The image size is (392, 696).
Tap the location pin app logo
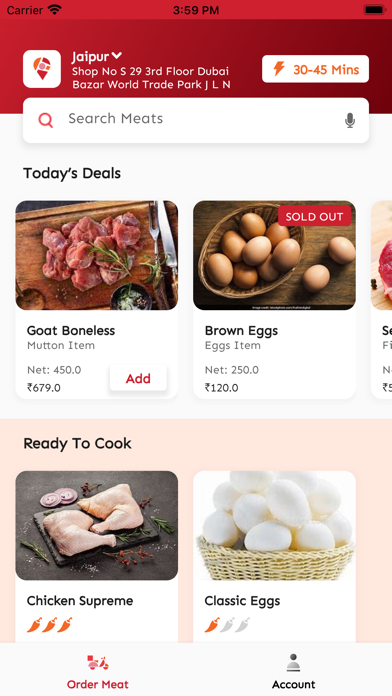click(x=42, y=69)
